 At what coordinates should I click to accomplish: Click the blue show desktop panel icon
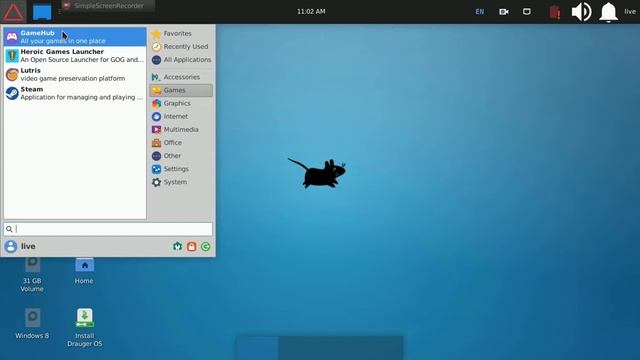42,11
